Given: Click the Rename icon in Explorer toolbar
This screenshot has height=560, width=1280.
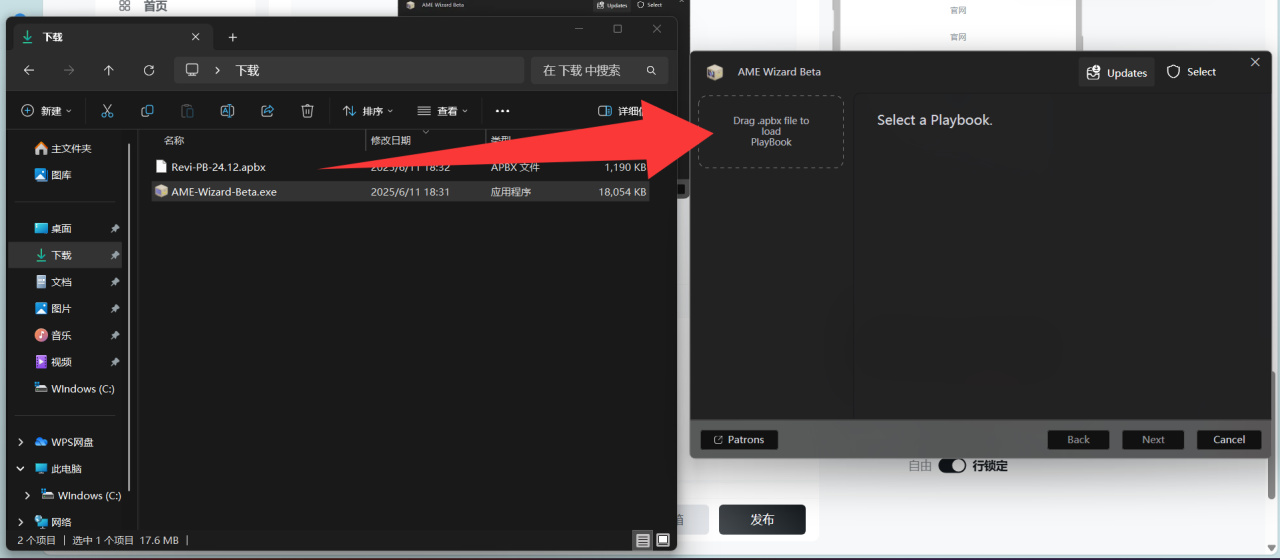Looking at the screenshot, I should [227, 111].
